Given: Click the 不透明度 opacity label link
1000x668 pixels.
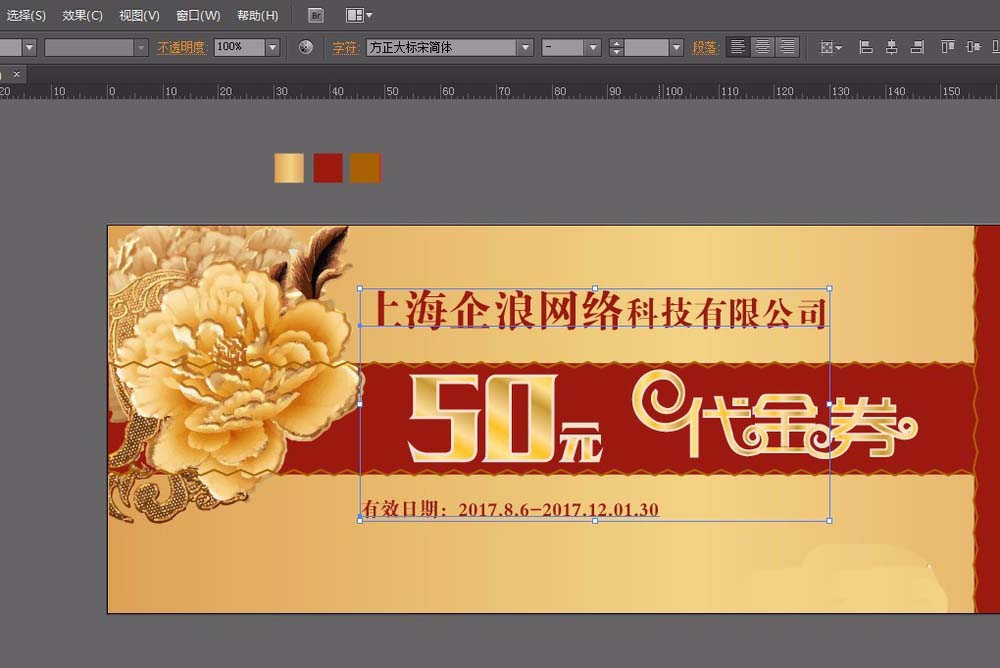Looking at the screenshot, I should coord(181,47).
